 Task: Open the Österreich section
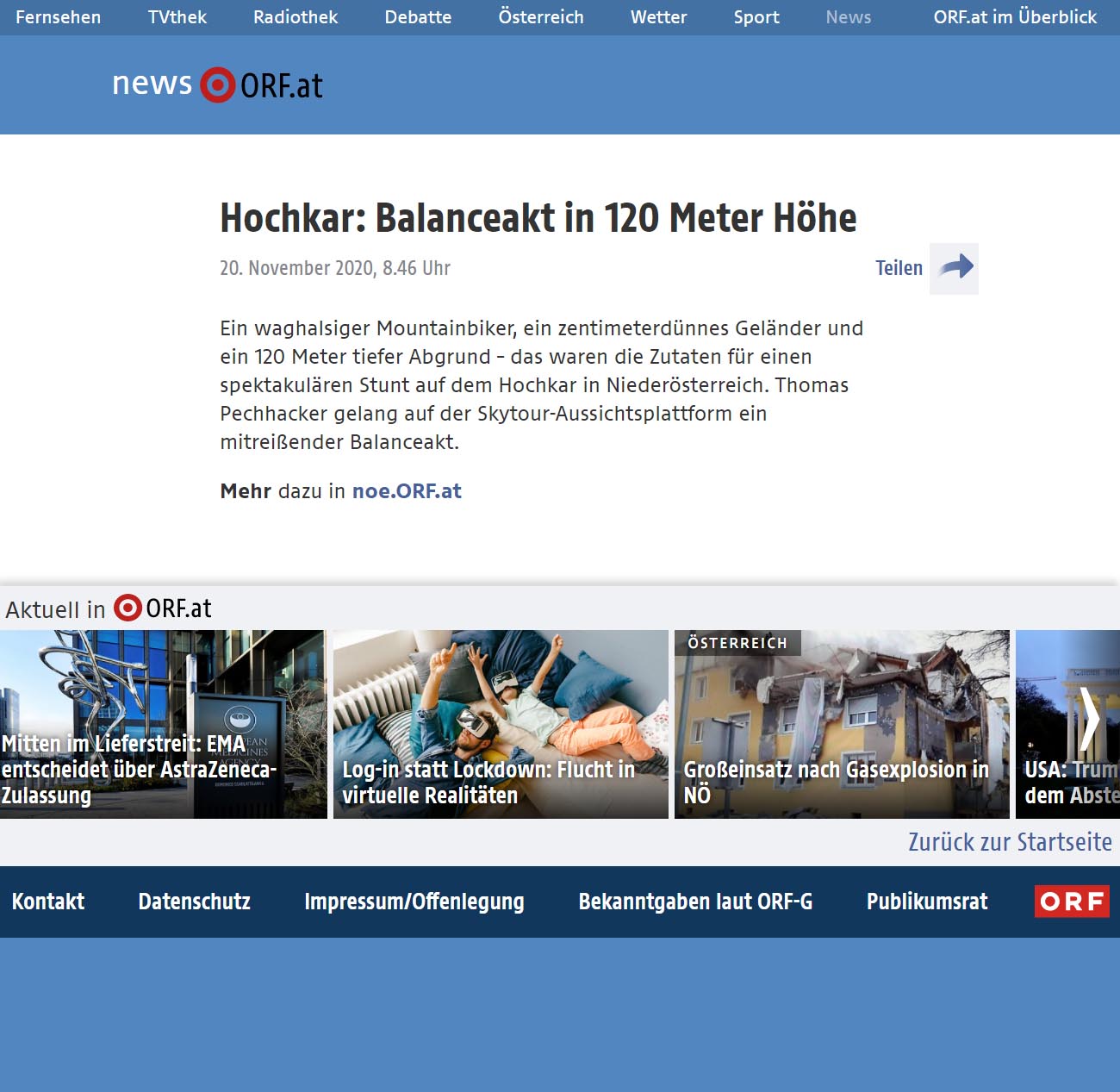pyautogui.click(x=541, y=17)
